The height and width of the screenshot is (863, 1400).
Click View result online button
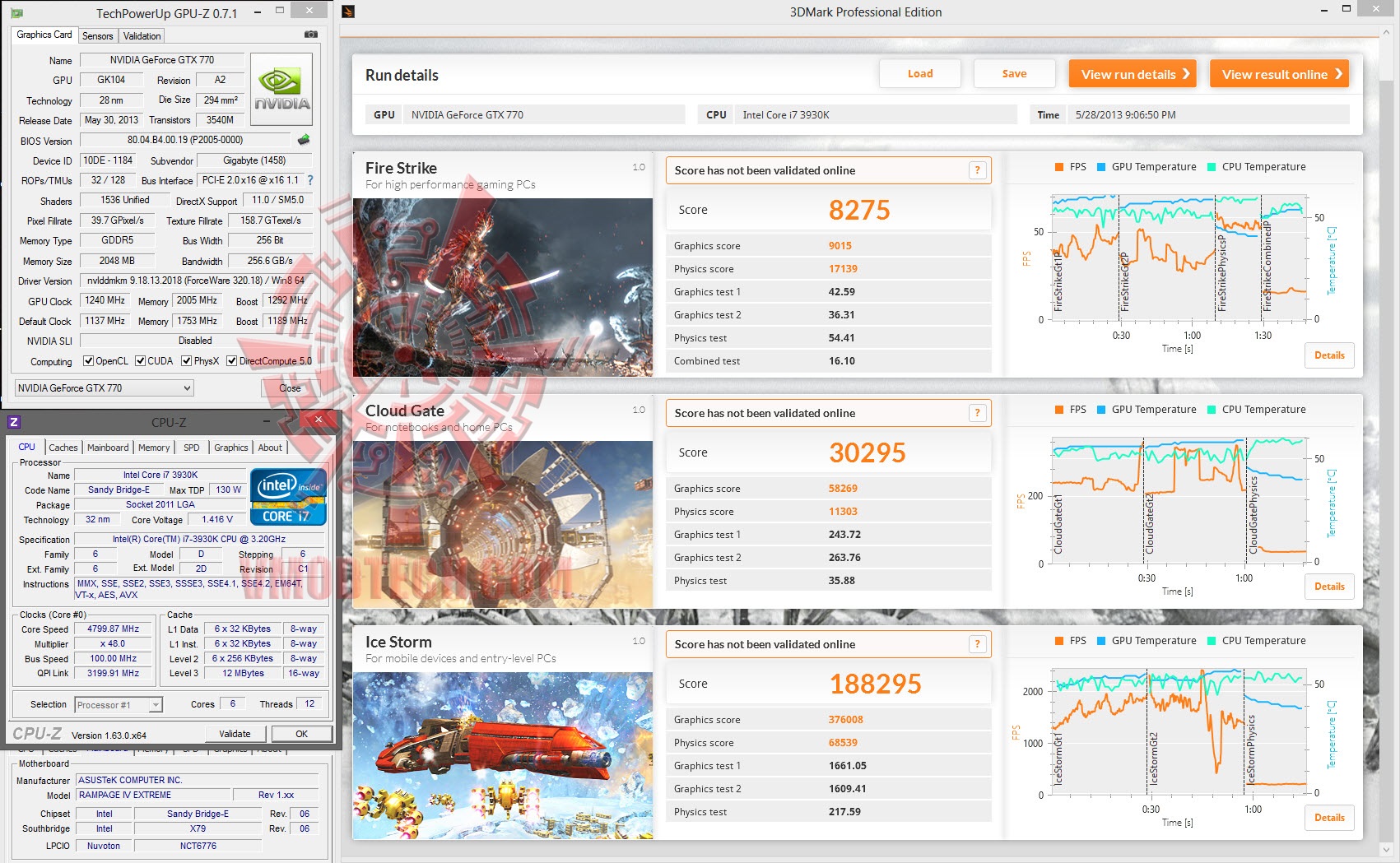[1280, 74]
